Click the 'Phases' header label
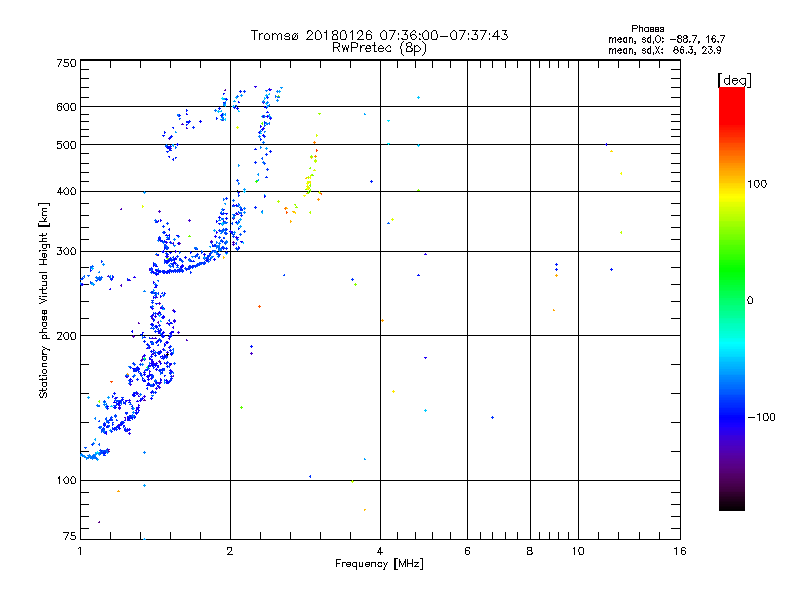Image resolution: width=800 pixels, height=600 pixels. [x=647, y=29]
